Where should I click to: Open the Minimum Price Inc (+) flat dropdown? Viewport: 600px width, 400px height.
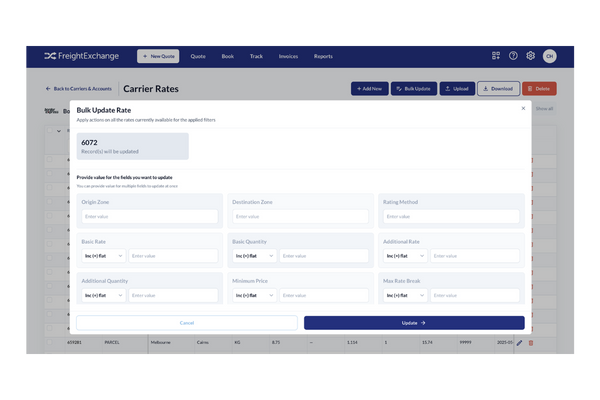[254, 295]
